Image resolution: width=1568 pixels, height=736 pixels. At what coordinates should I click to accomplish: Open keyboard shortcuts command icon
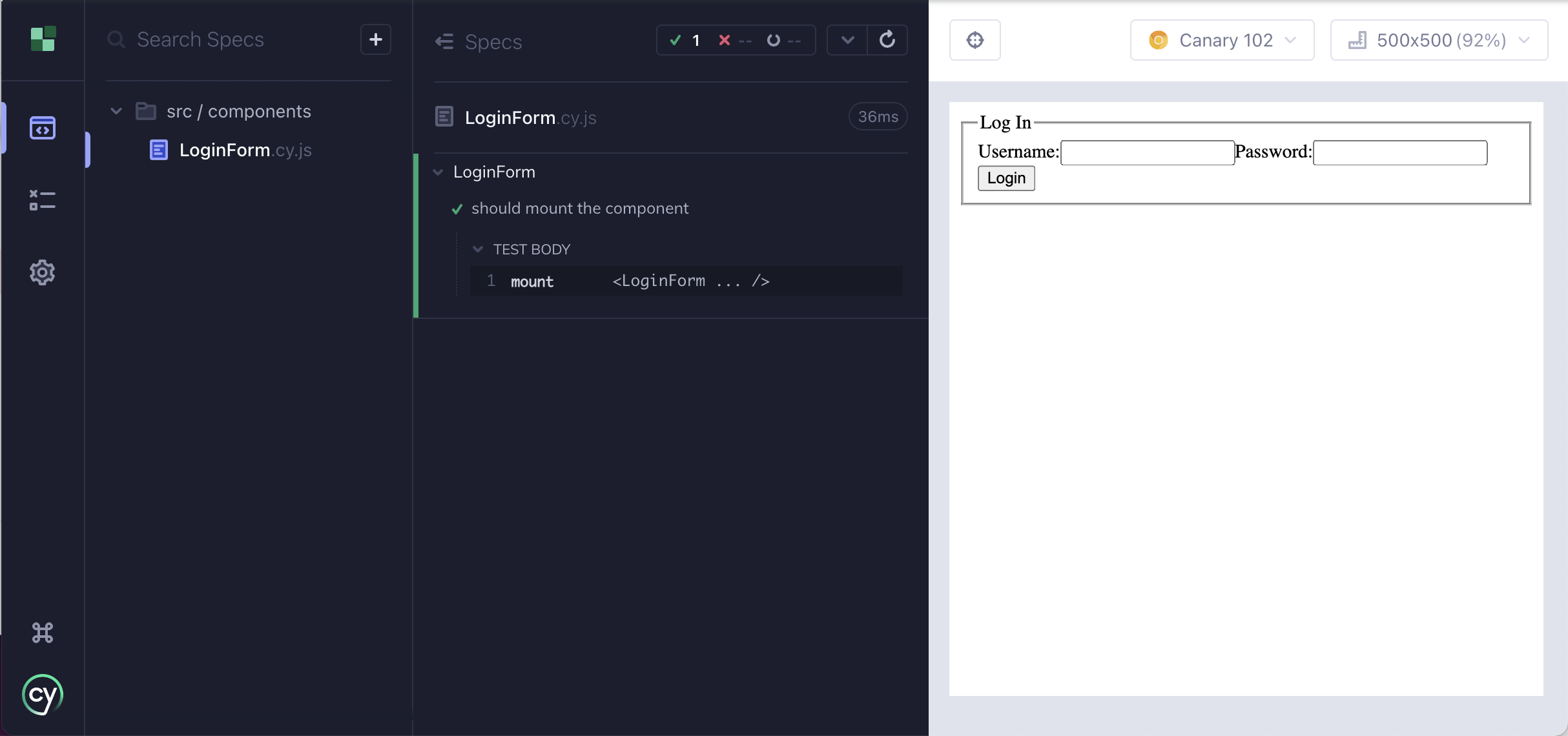coord(43,633)
